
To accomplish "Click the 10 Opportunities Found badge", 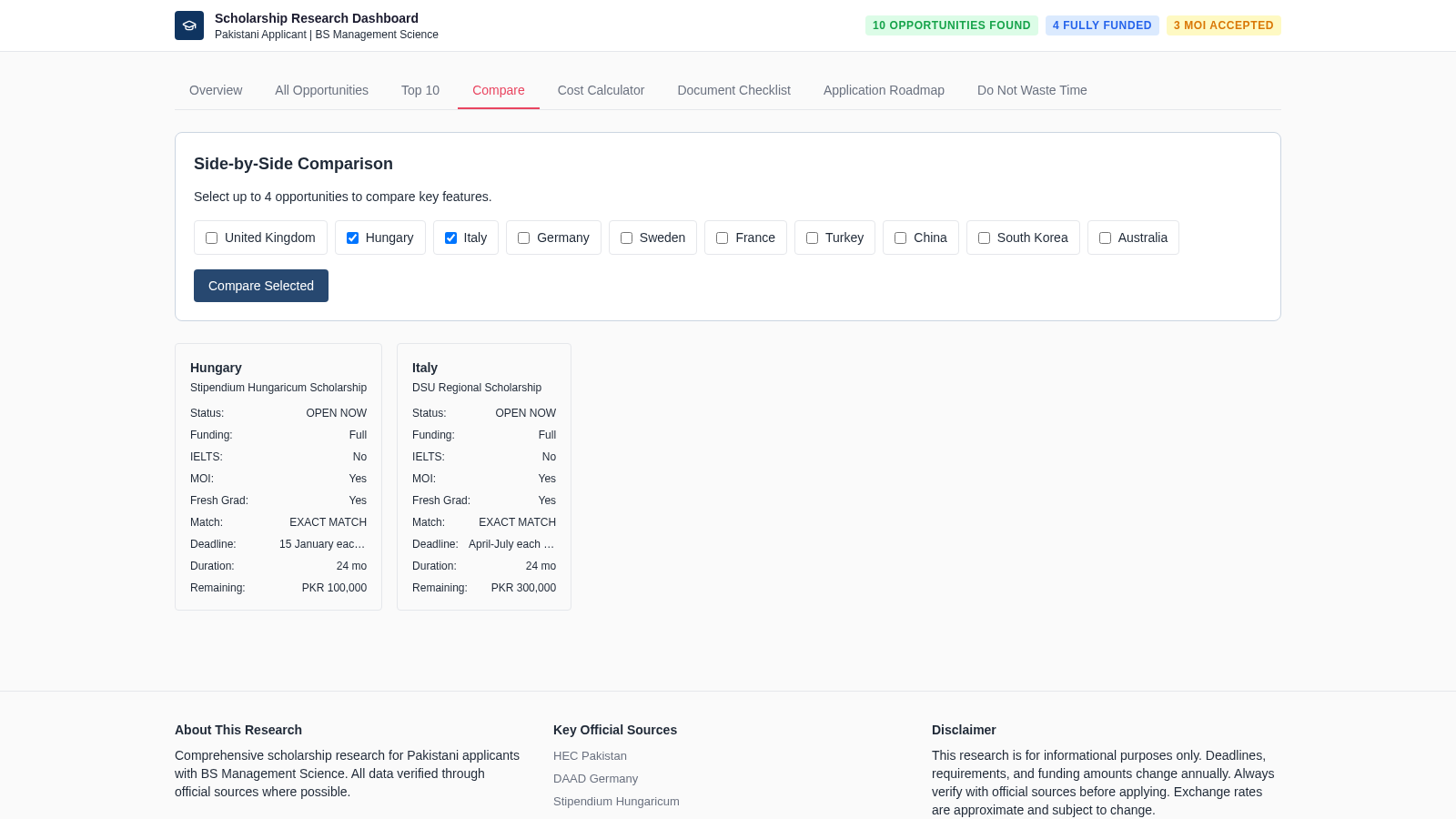I will click(x=952, y=25).
